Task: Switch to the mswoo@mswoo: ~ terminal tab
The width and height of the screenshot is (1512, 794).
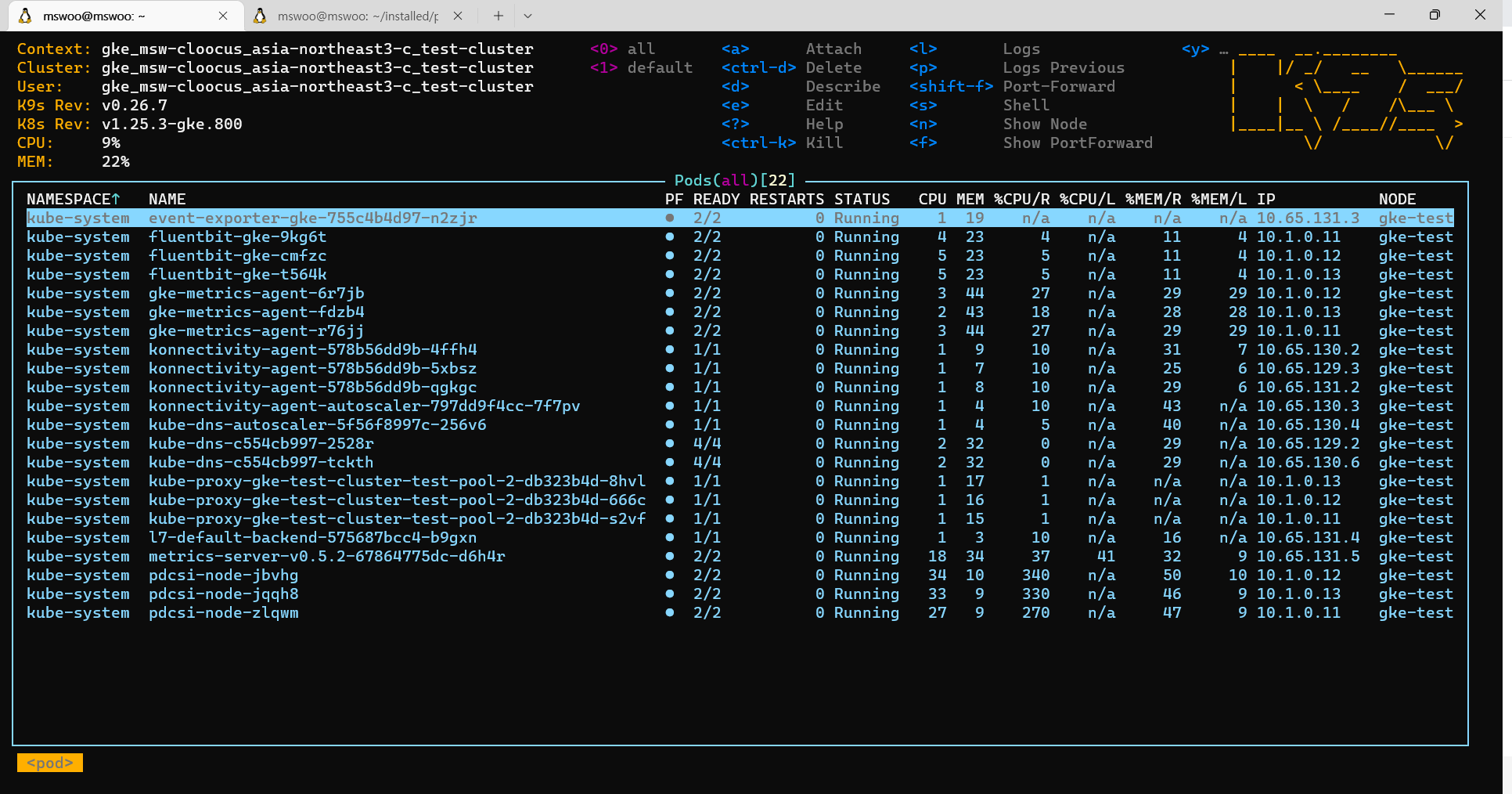Action: click(125, 16)
